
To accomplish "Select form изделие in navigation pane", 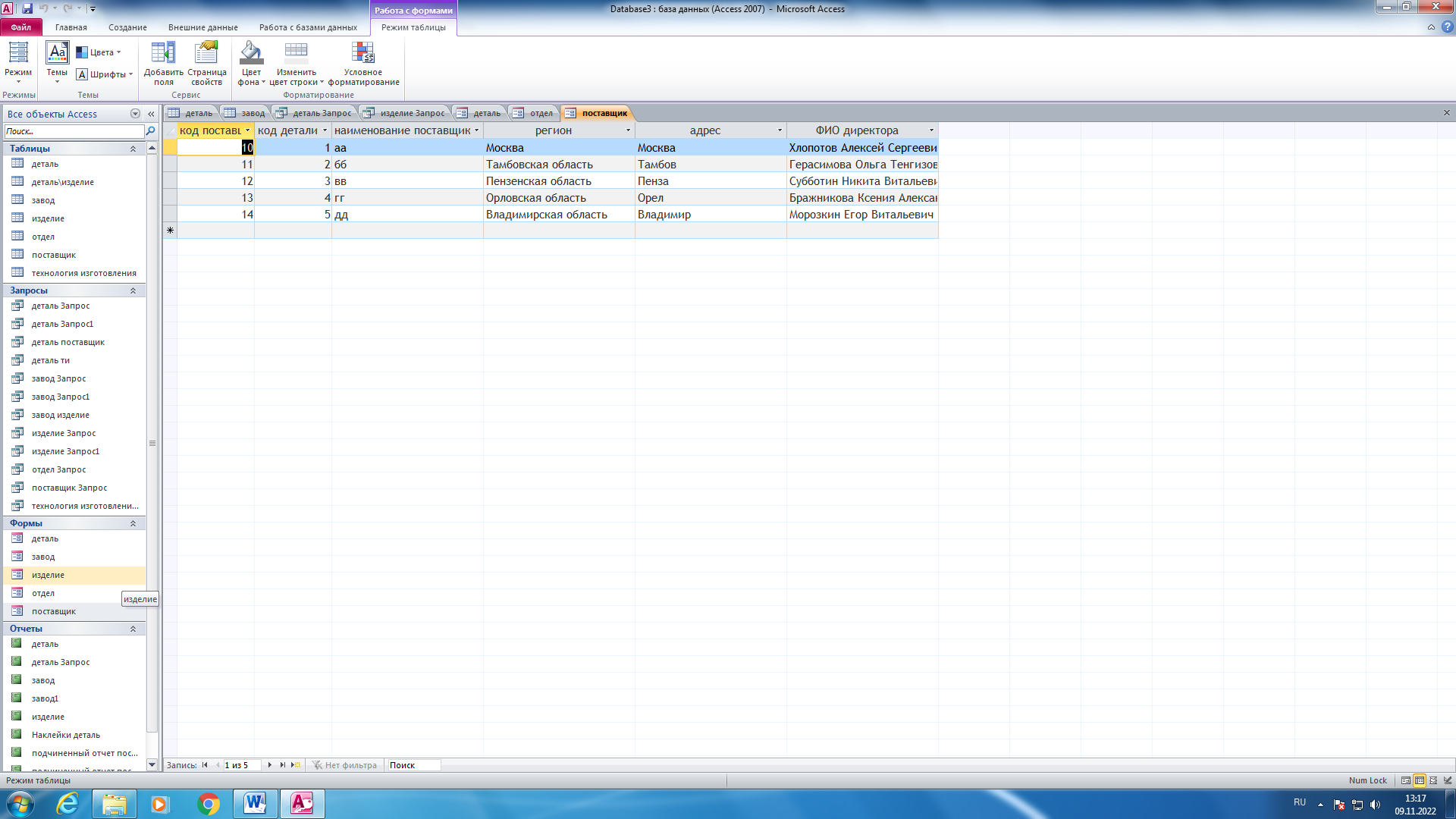I will point(75,575).
